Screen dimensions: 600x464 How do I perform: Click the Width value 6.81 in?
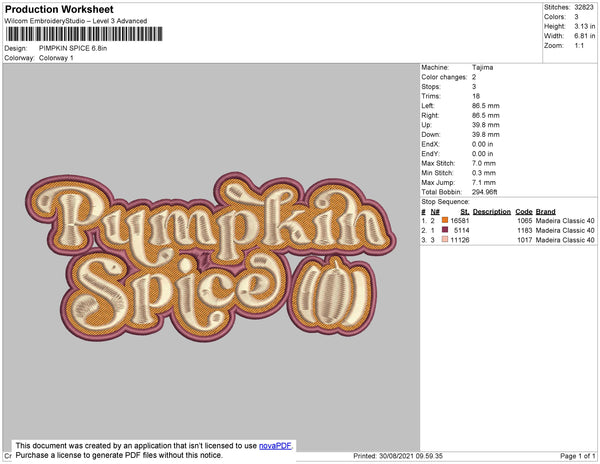(584, 36)
